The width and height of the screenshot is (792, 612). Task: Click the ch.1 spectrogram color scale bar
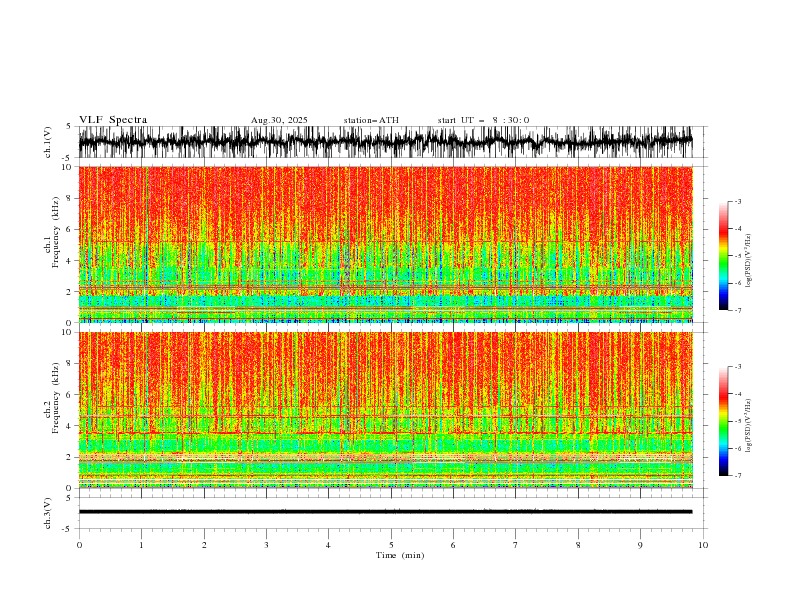tap(723, 256)
